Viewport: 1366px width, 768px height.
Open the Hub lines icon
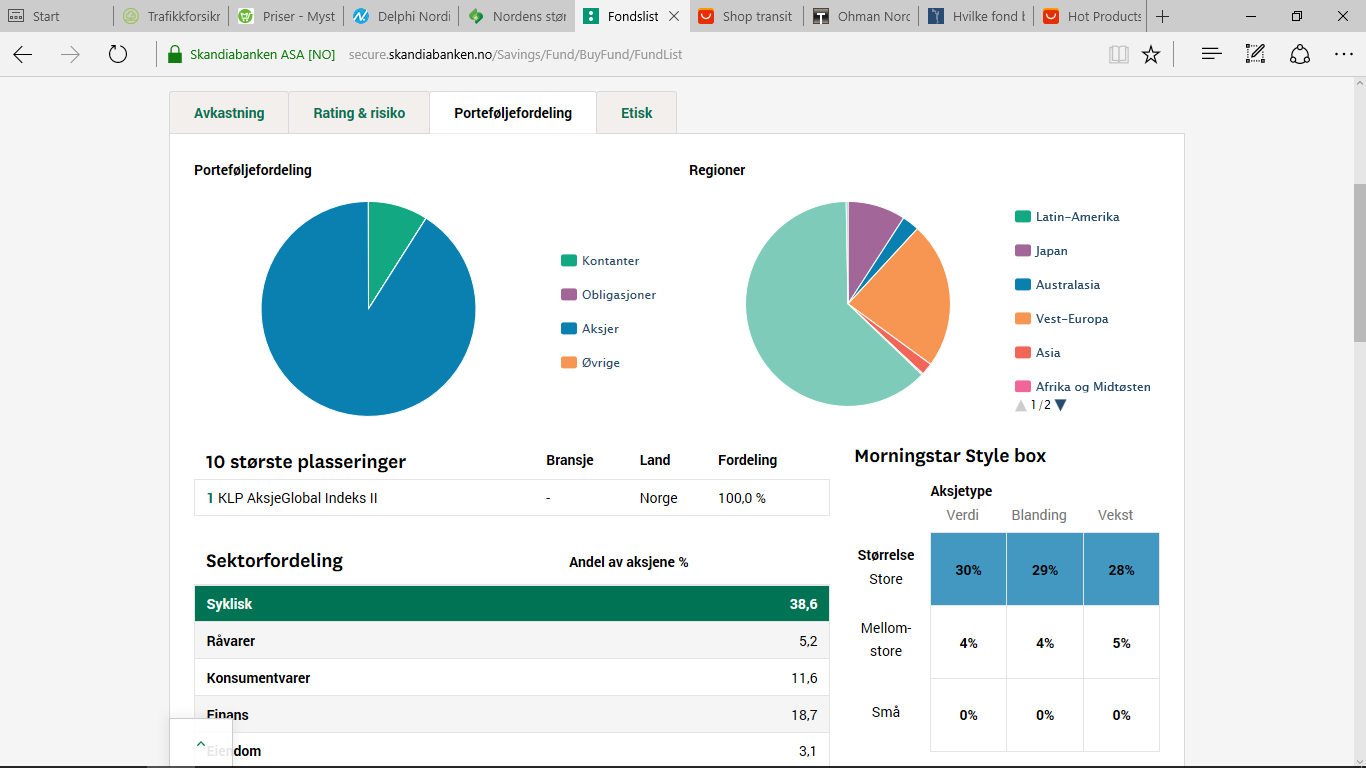point(1212,54)
